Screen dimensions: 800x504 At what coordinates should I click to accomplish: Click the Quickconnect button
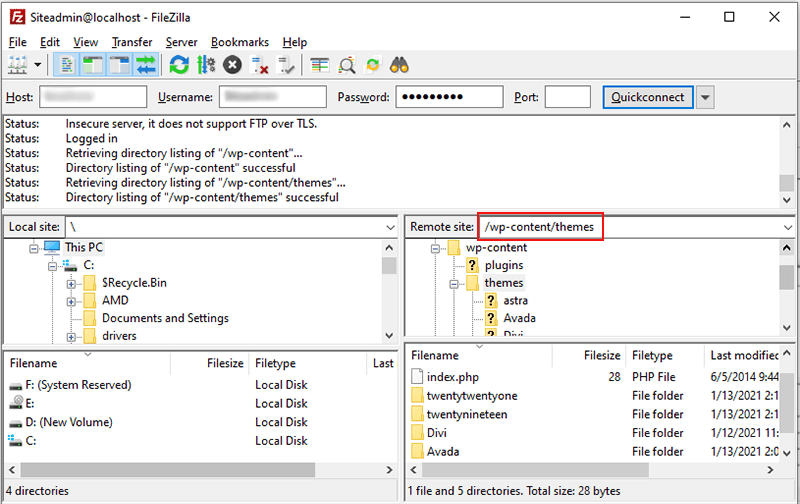coord(648,97)
